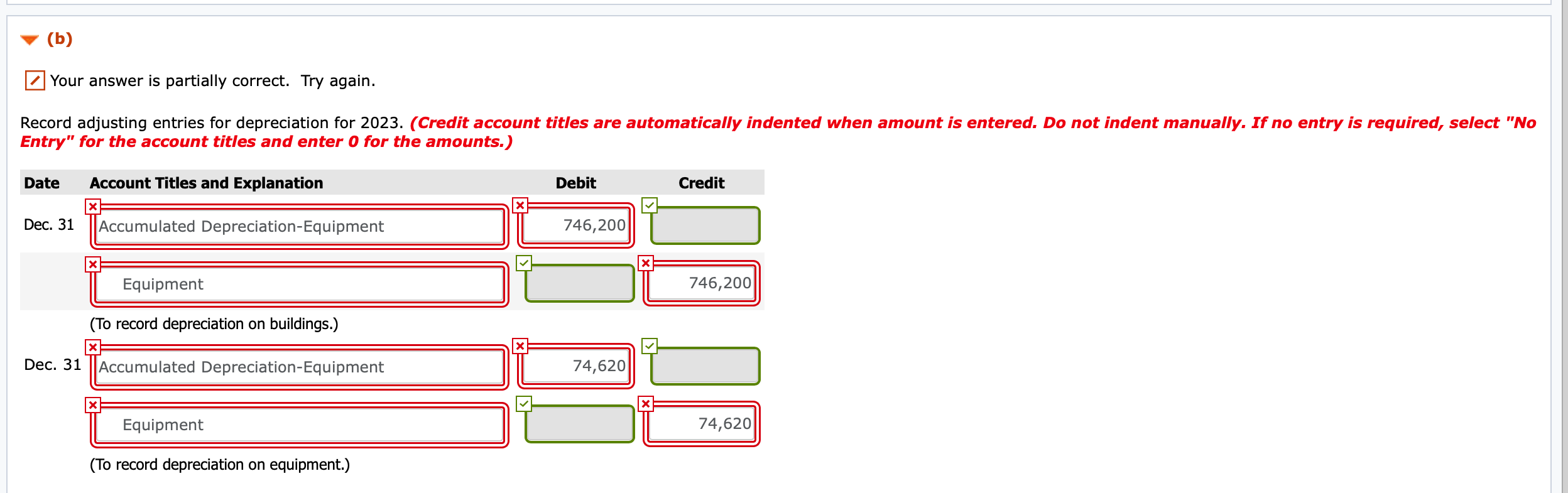The image size is (1568, 493).
Task: Click the red X above the 74,620 credit field
Action: pos(646,404)
